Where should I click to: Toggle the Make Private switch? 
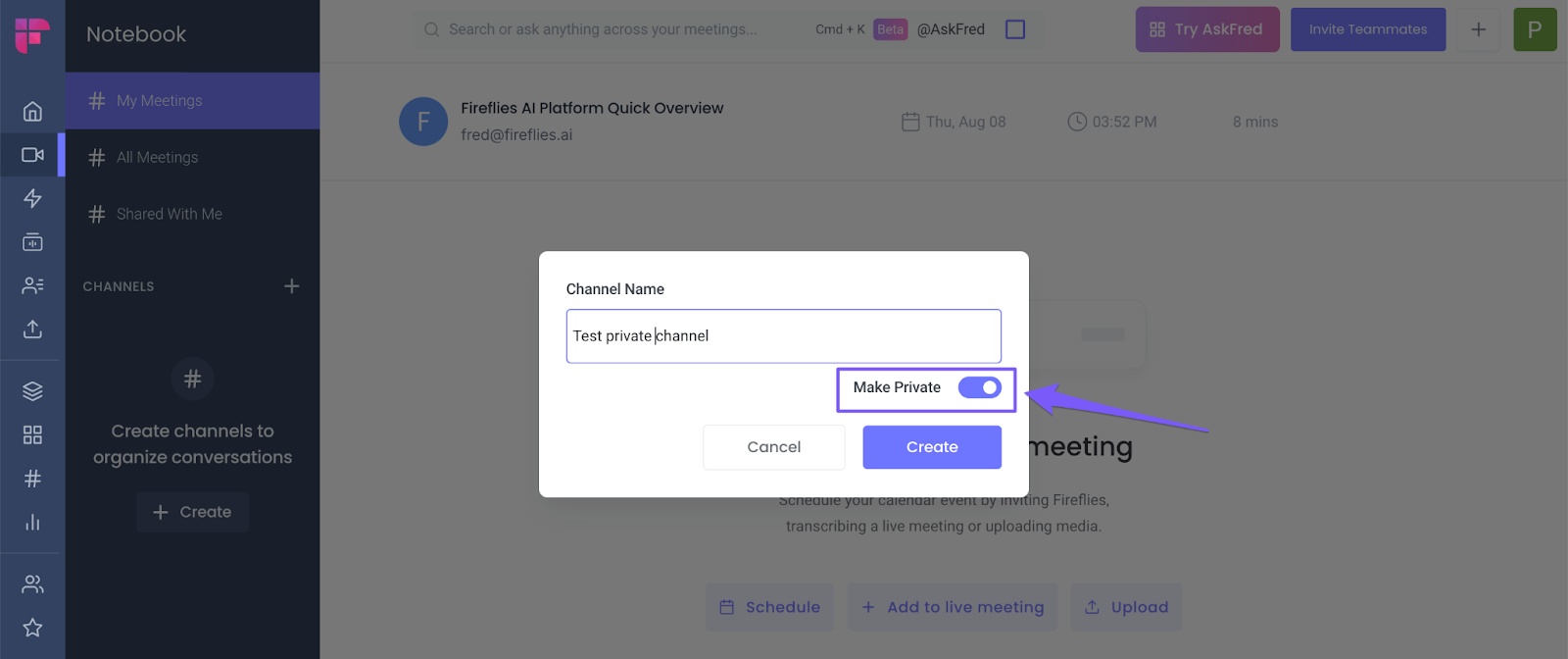[979, 387]
